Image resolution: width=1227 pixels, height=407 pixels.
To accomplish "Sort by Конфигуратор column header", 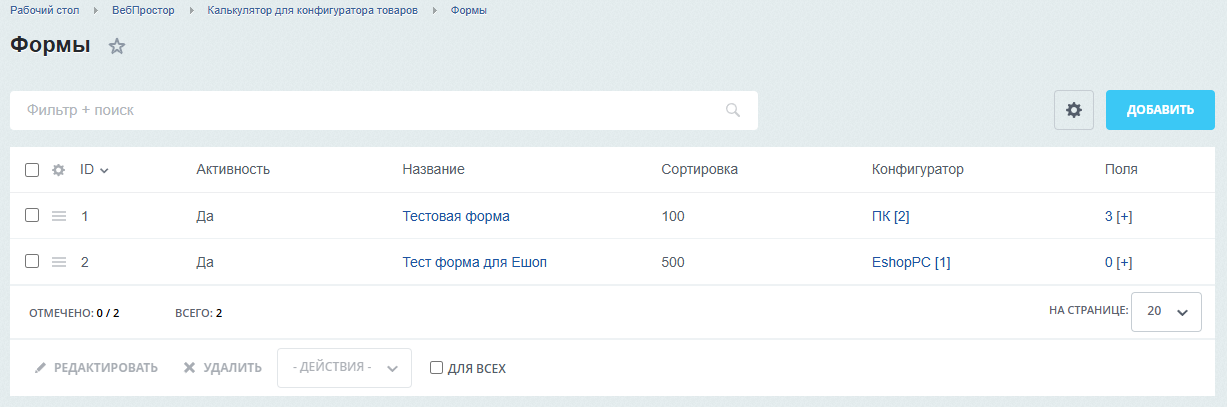I will 918,170.
